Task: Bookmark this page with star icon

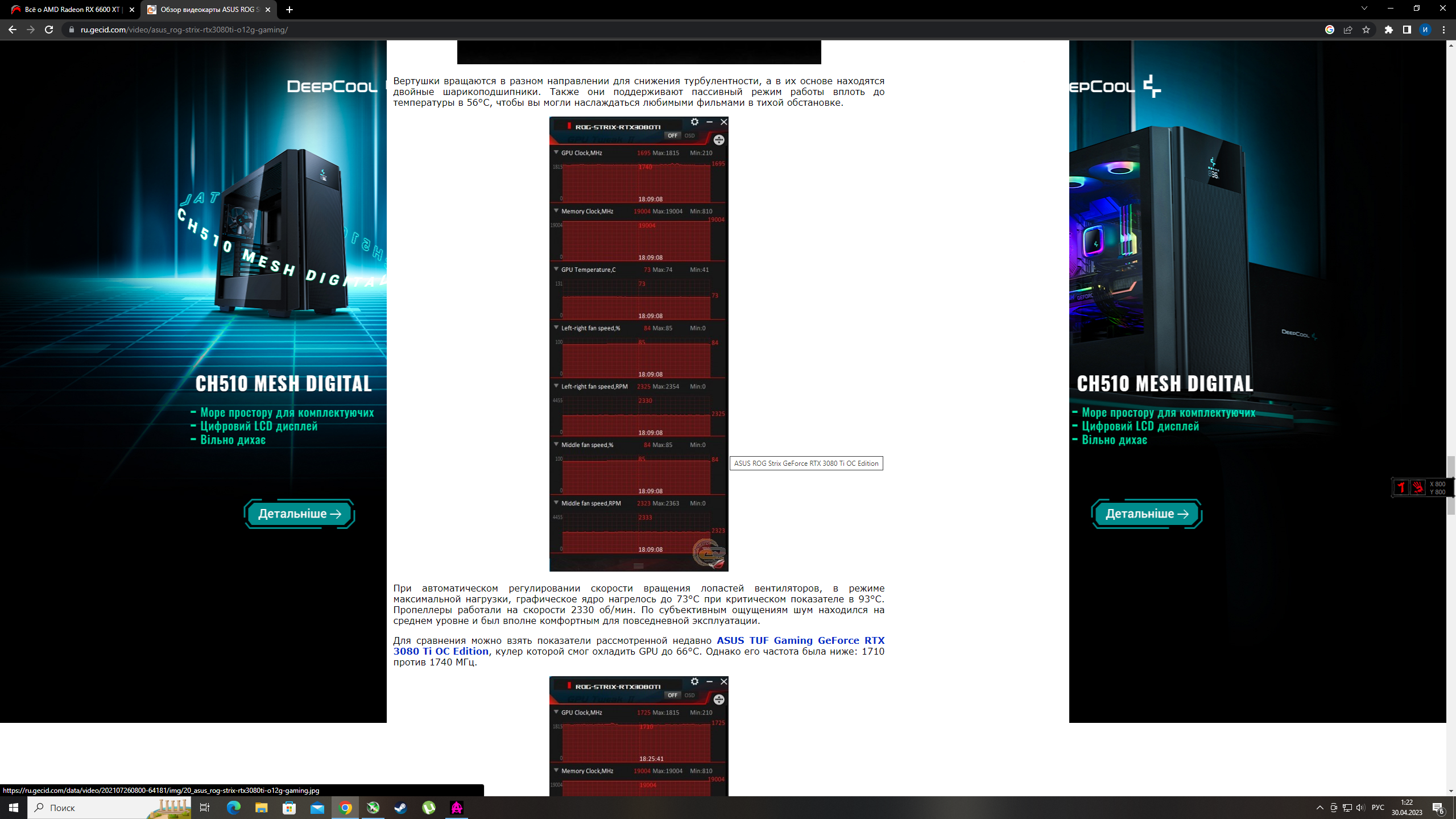Action: pos(1366,30)
